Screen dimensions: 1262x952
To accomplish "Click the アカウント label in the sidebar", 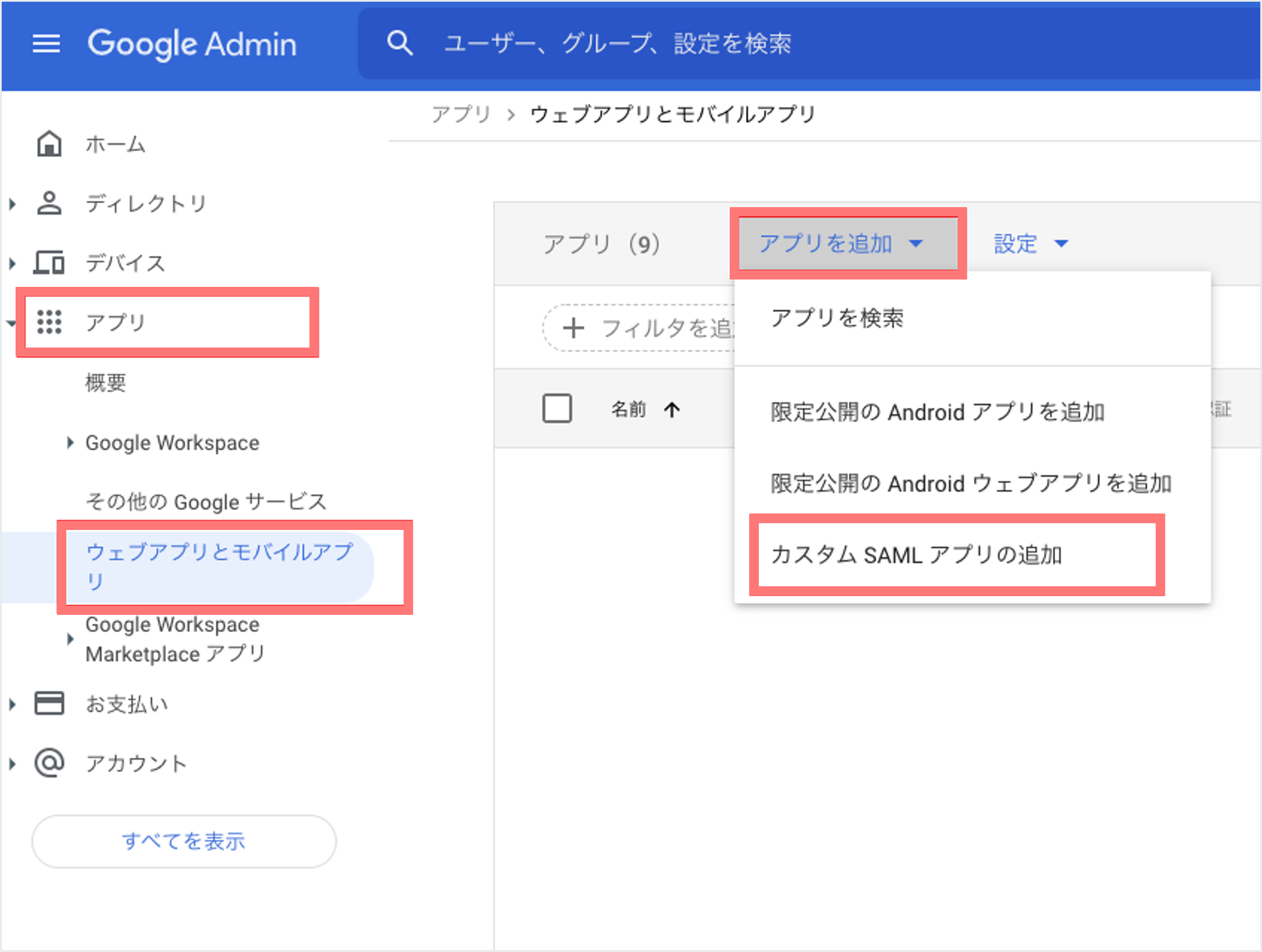I will click(136, 764).
